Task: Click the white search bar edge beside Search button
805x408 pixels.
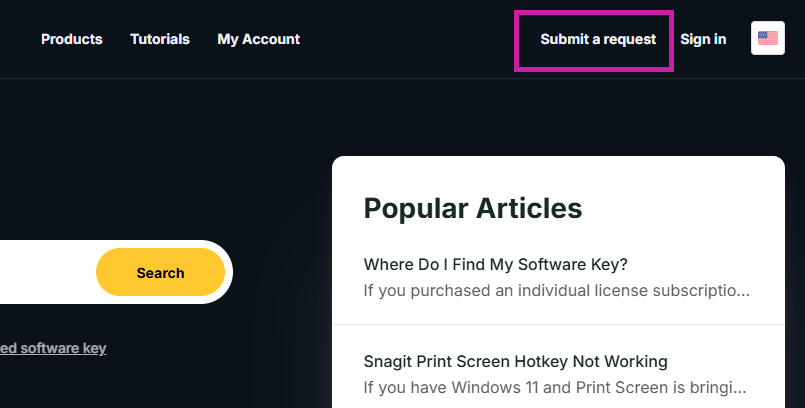Action: (x=229, y=272)
